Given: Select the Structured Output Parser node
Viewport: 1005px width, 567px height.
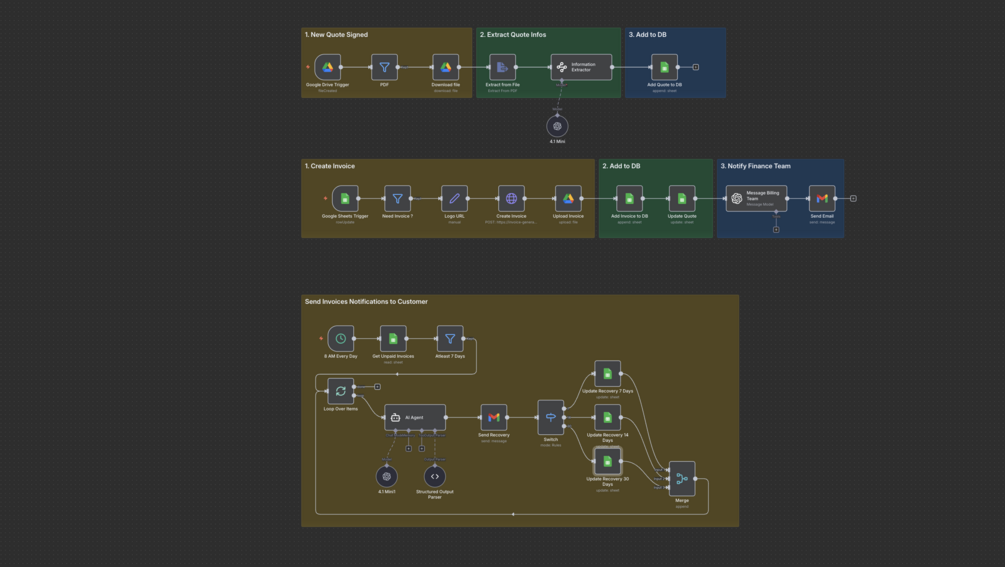Looking at the screenshot, I should (x=435, y=476).
